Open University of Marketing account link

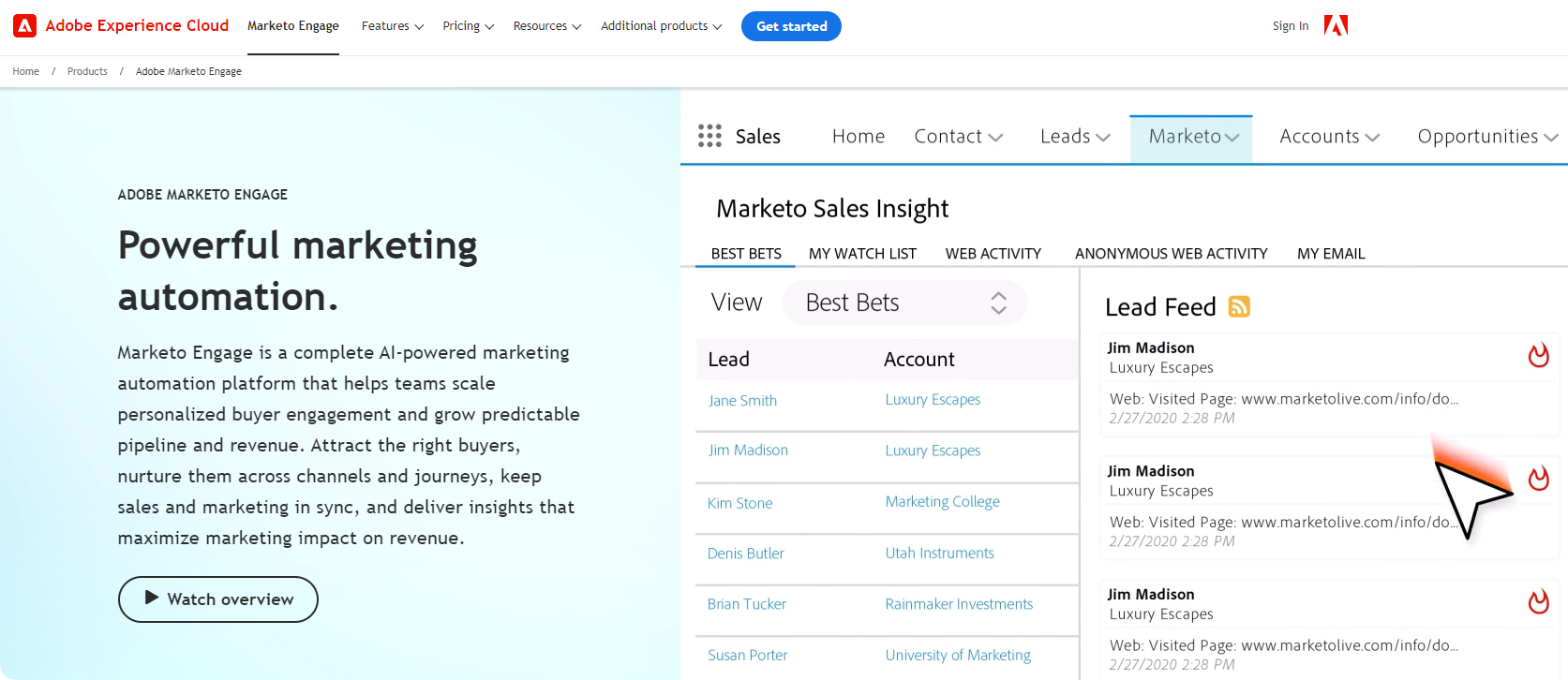pos(958,656)
